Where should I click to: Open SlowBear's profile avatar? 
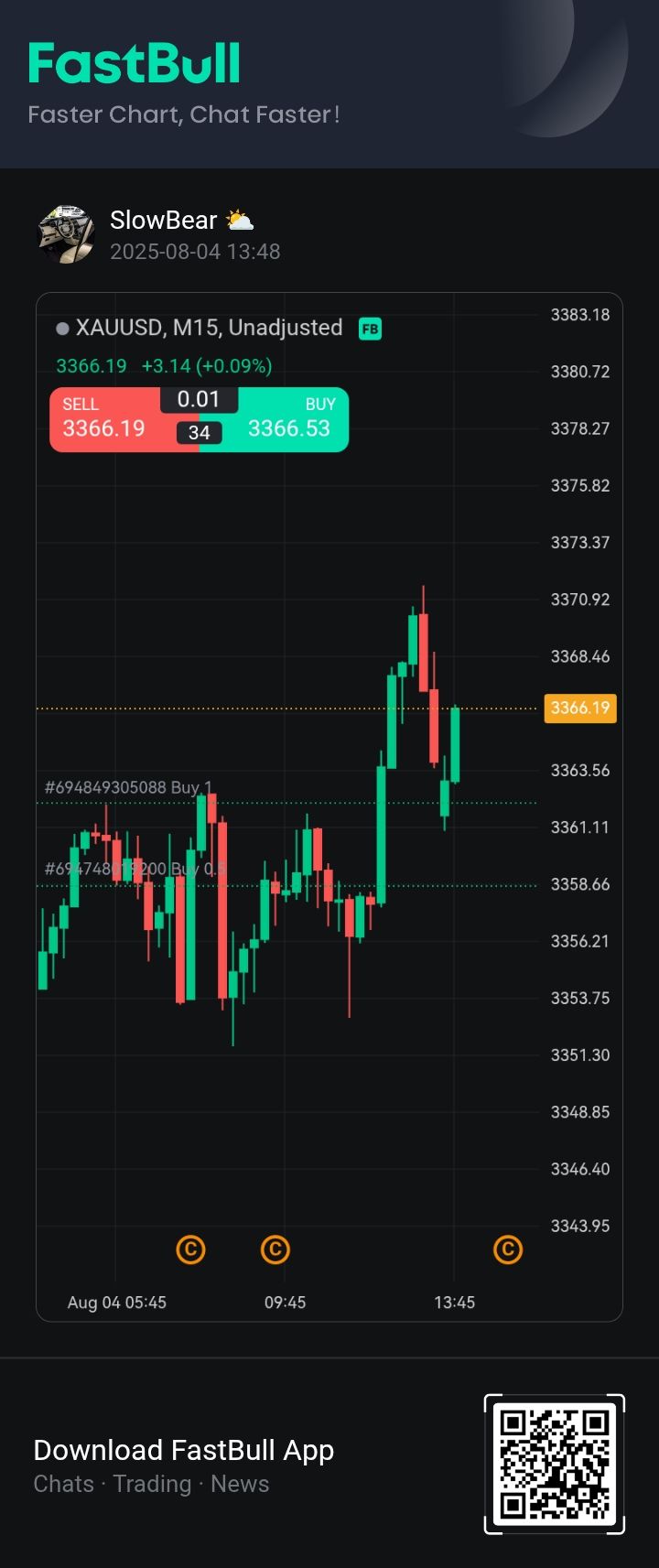[x=66, y=234]
